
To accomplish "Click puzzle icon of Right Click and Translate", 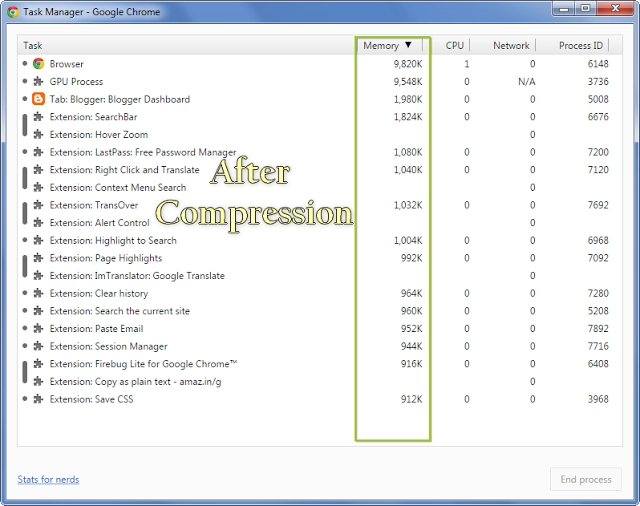I will click(38, 170).
